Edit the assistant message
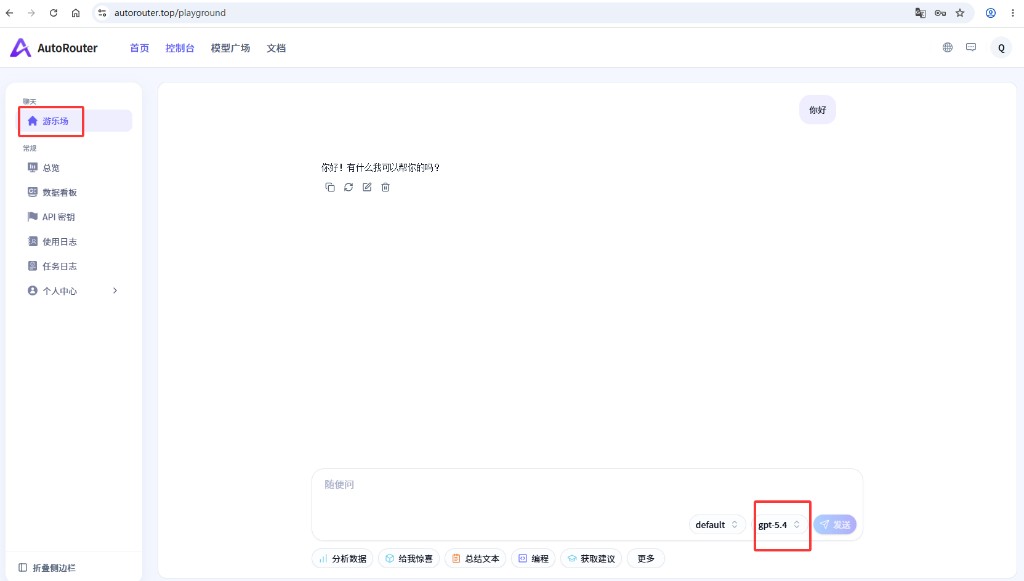Image resolution: width=1024 pixels, height=581 pixels. tap(367, 187)
